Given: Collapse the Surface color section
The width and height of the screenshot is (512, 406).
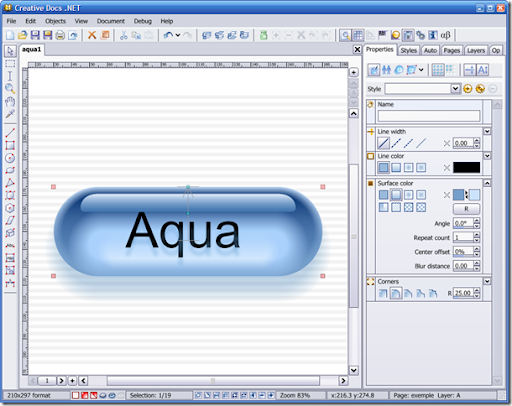Looking at the screenshot, I should coord(487,183).
